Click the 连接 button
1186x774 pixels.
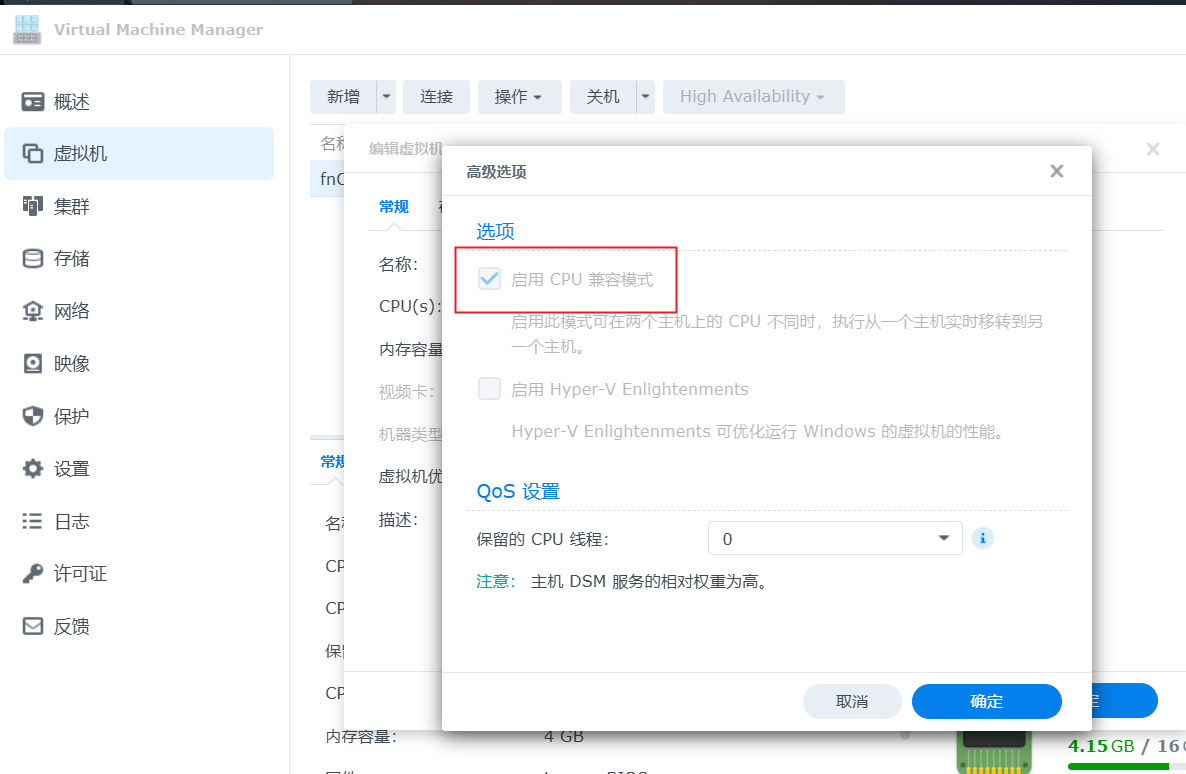coord(436,97)
